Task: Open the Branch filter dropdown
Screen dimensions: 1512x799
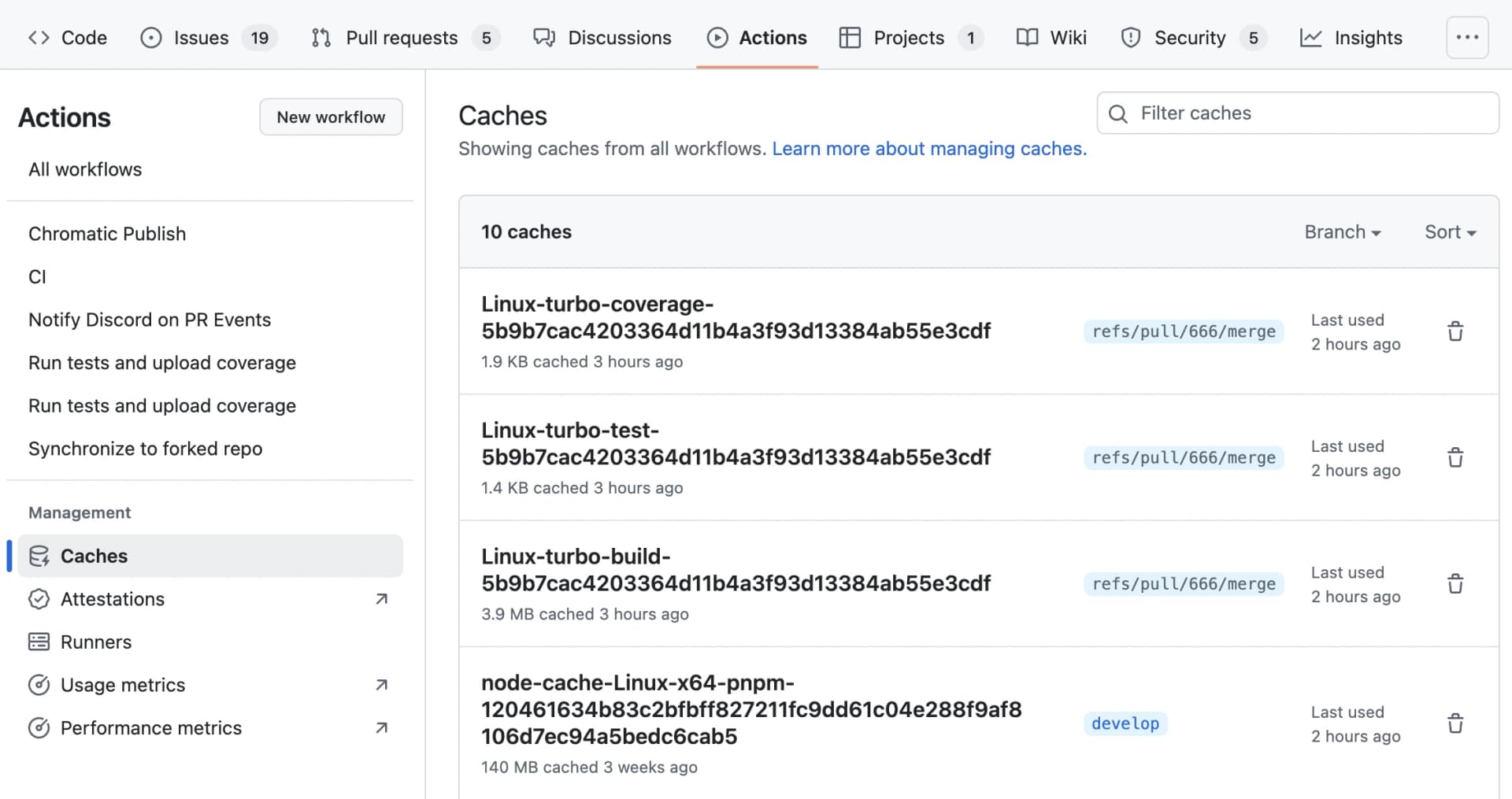Action: (1343, 231)
